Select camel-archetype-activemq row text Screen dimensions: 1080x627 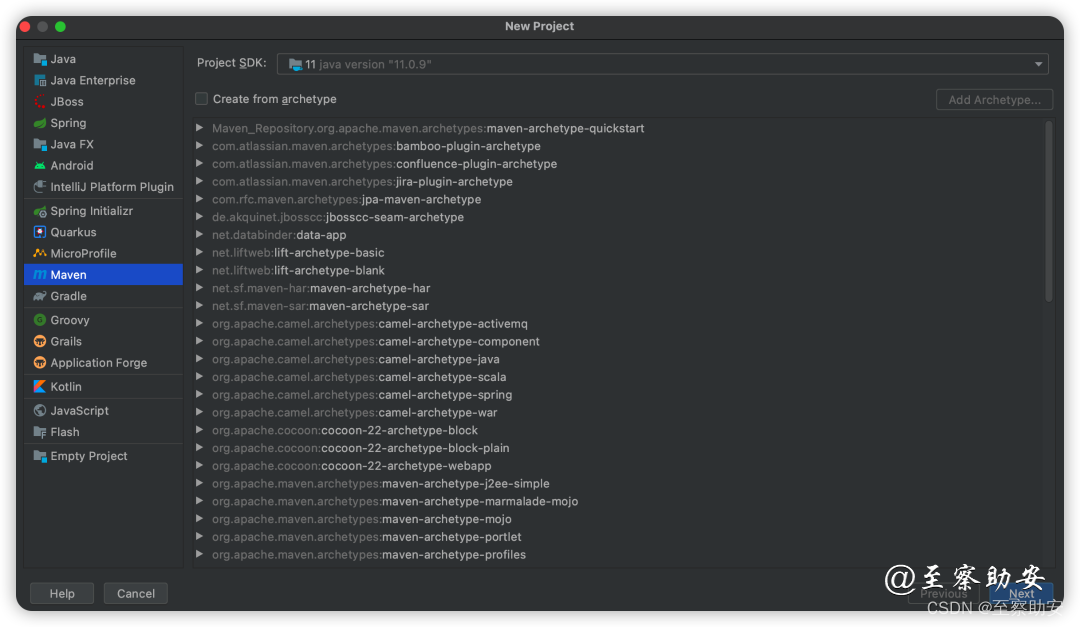pyautogui.click(x=370, y=324)
